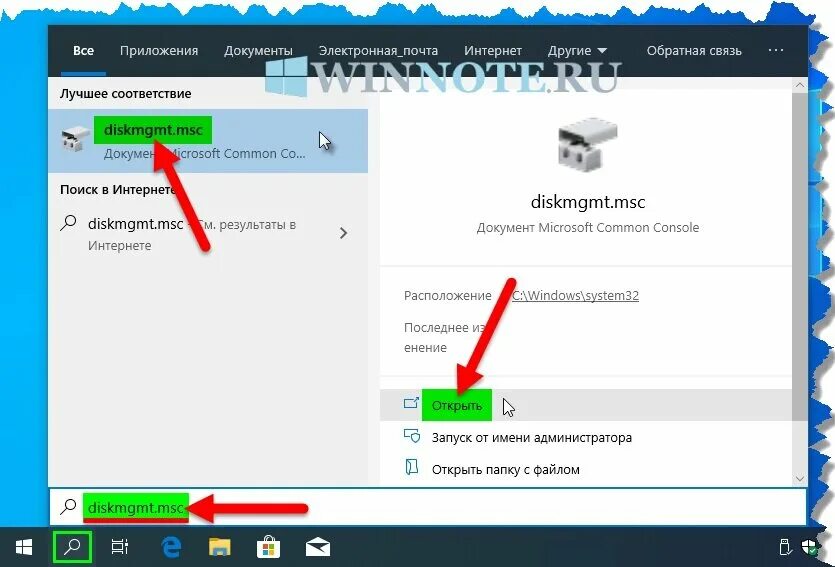Click the large diskmgmt.msc preview icon
Image resolution: width=835 pixels, height=567 pixels.
tap(587, 146)
